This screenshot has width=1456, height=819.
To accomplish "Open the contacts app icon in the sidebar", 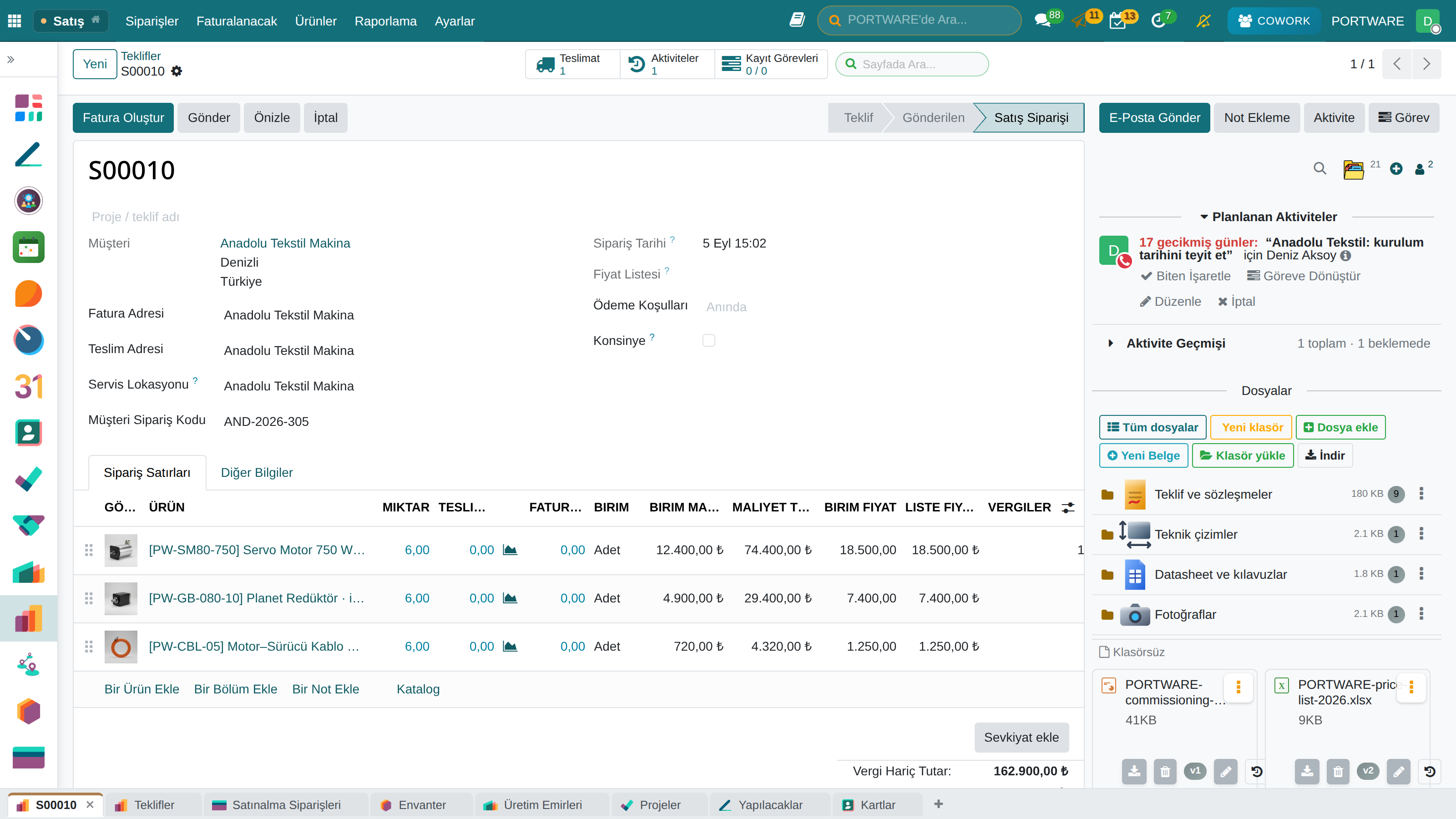I will 29,433.
